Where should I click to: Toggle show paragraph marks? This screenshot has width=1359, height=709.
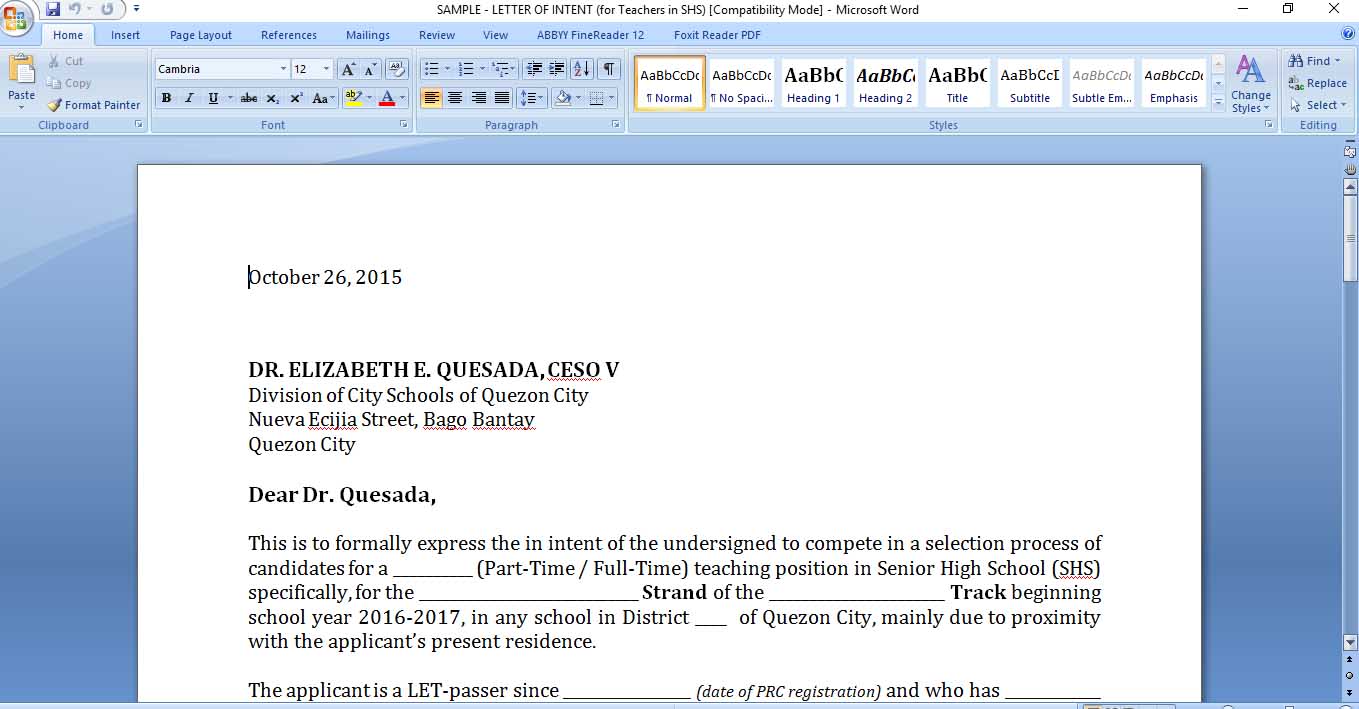click(608, 69)
